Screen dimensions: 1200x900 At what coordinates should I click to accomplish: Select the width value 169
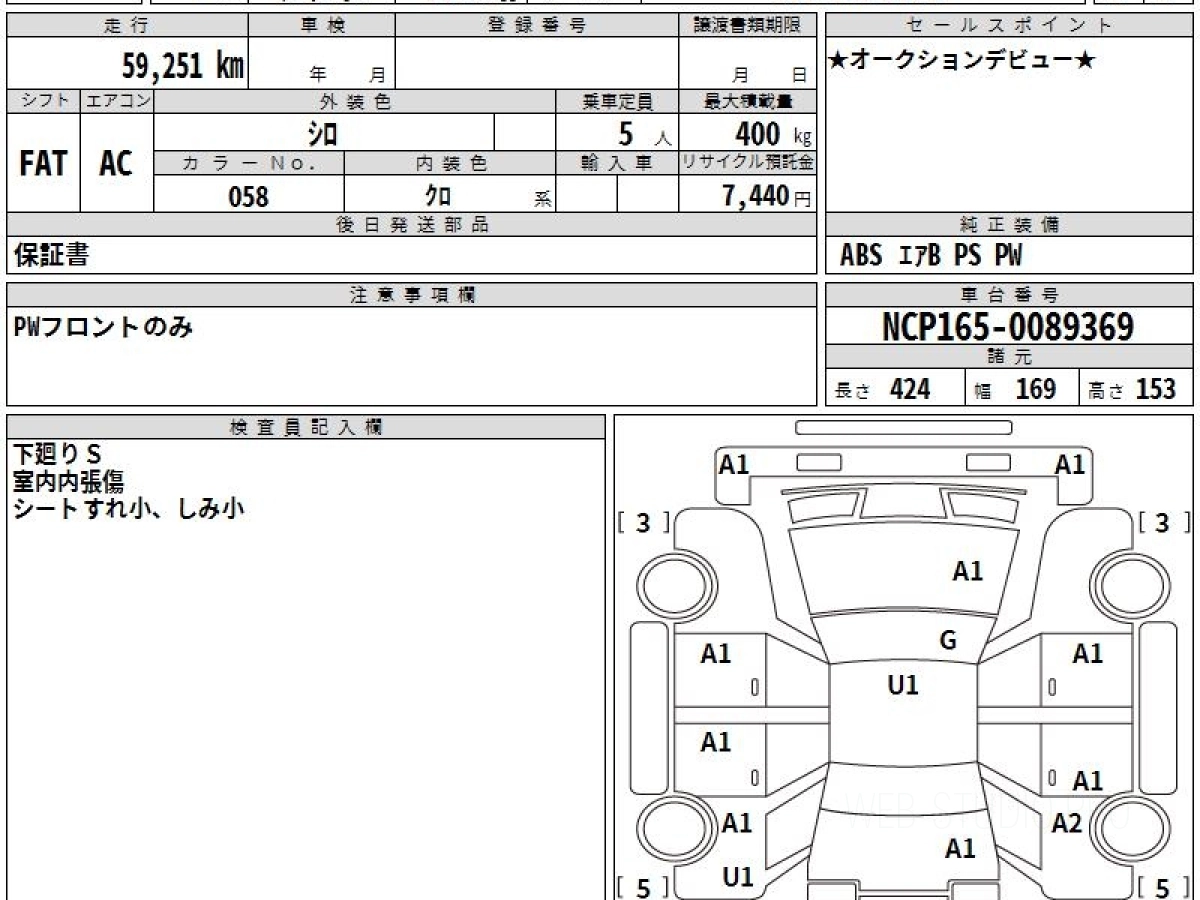1036,389
